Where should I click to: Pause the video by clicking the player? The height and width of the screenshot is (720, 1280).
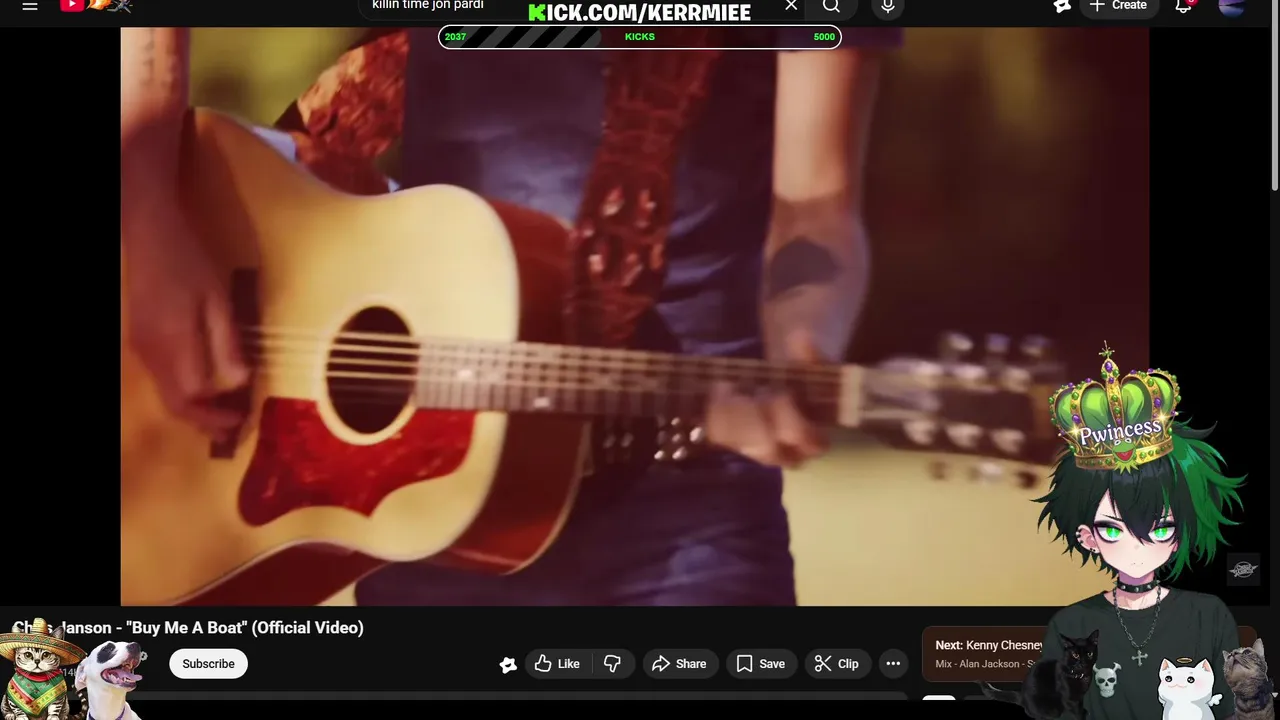634,316
